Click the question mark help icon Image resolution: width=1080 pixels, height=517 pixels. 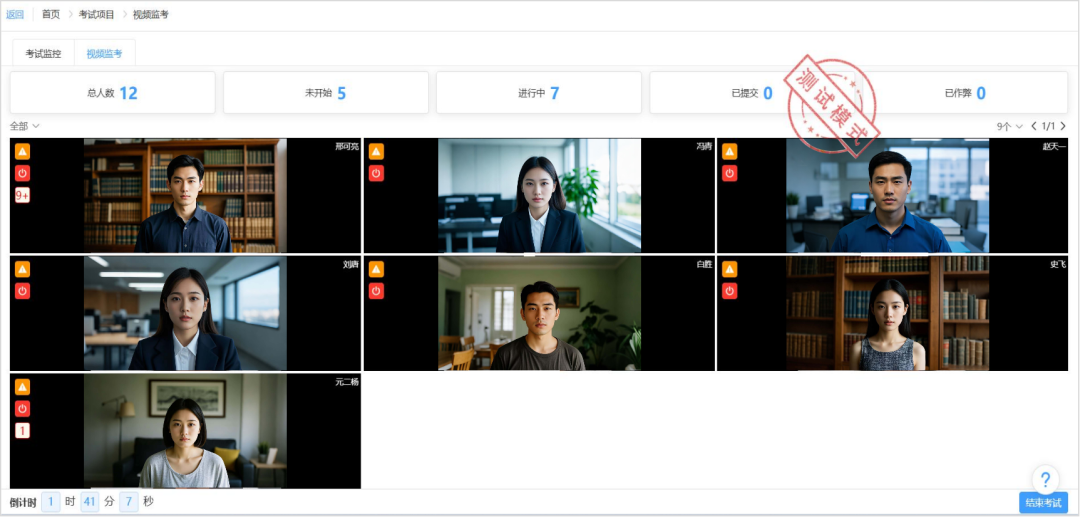tap(1045, 479)
